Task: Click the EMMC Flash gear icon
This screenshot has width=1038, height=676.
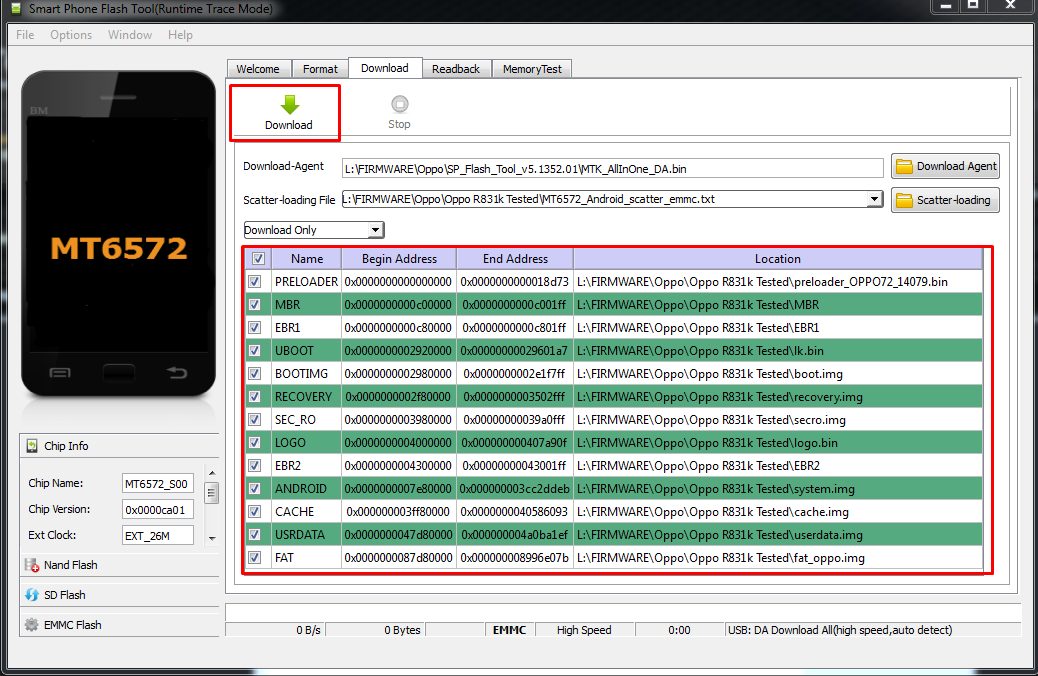Action: tap(32, 624)
